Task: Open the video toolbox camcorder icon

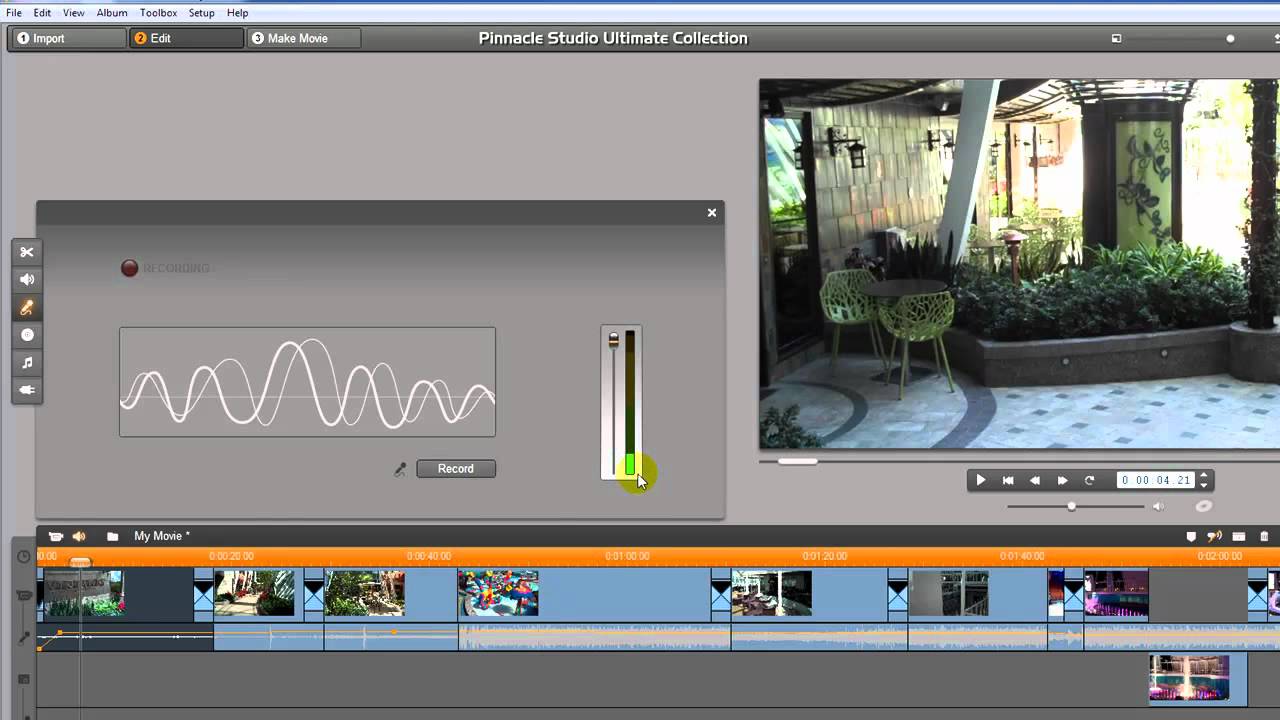Action: [x=56, y=536]
